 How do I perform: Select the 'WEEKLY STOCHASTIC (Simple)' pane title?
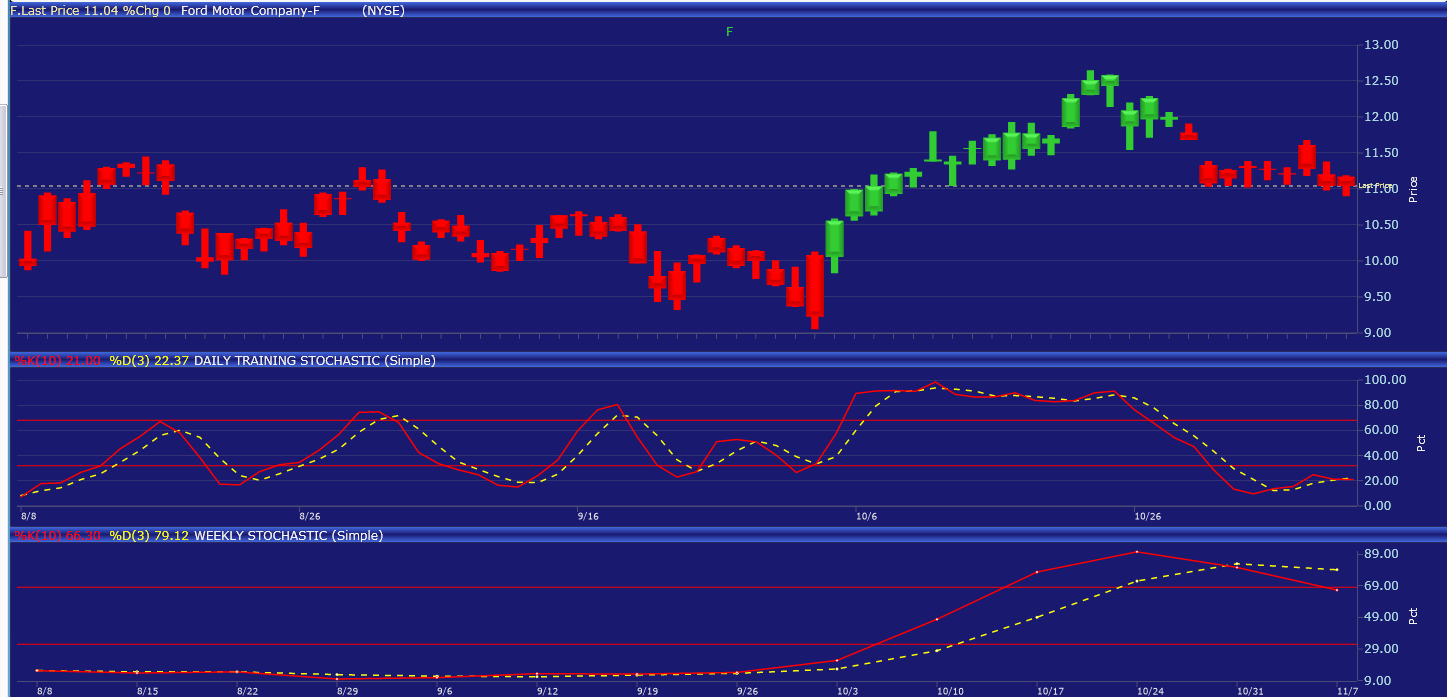click(x=288, y=536)
